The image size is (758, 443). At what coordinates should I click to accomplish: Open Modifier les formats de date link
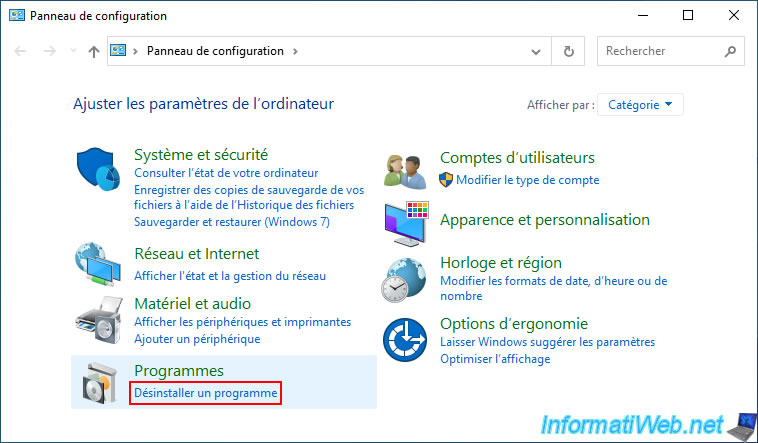pos(554,288)
